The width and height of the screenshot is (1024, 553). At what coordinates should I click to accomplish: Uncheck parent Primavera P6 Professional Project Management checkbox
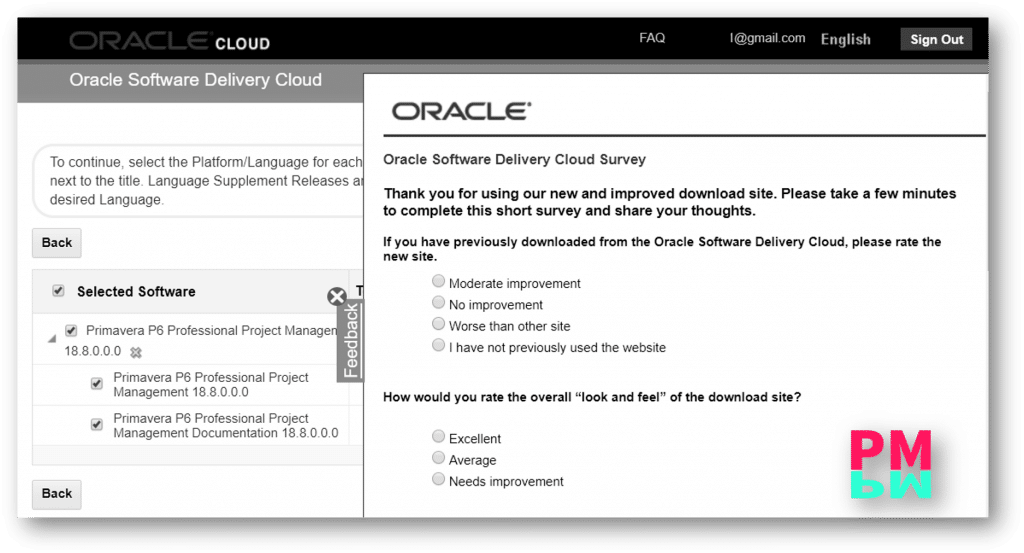coord(71,330)
